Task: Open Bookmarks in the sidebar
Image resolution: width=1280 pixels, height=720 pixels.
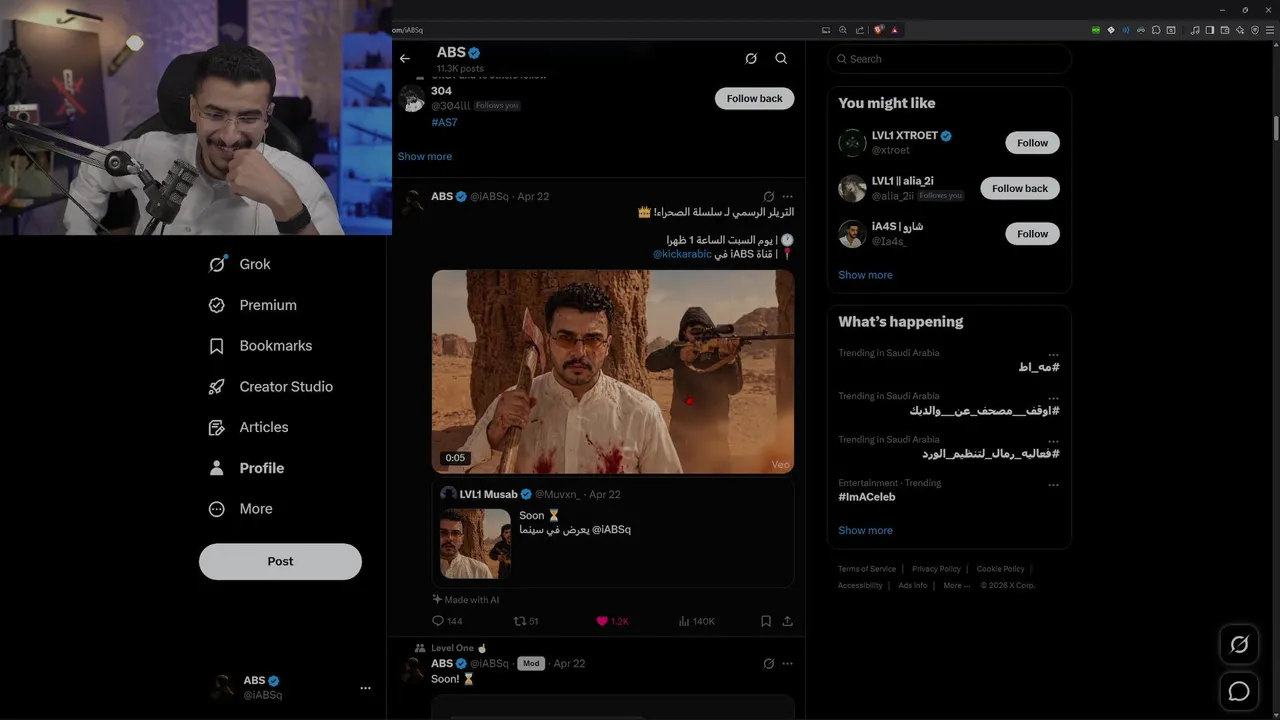Action: tap(260, 345)
